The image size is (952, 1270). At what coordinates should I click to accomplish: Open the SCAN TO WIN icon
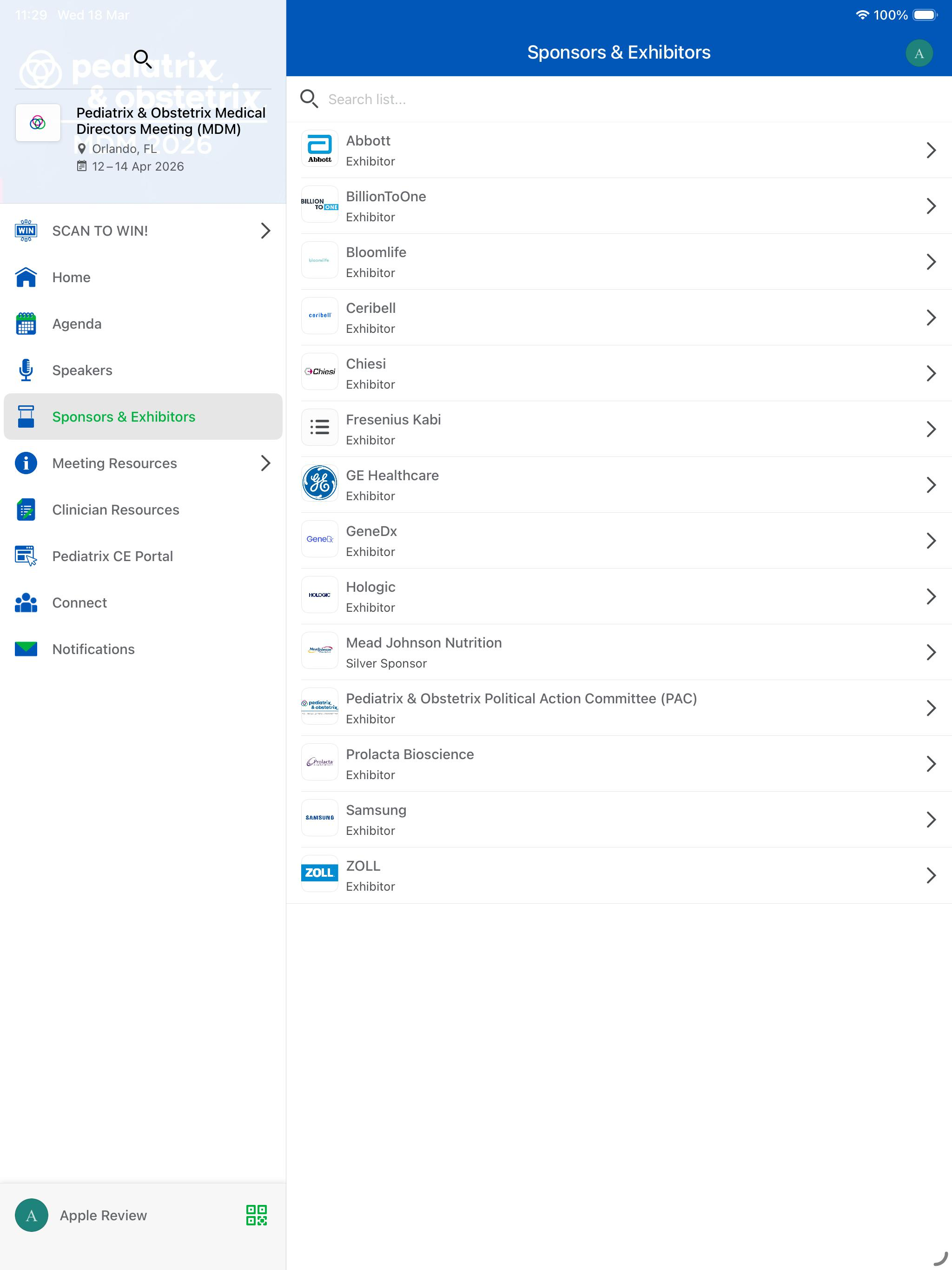click(x=26, y=231)
